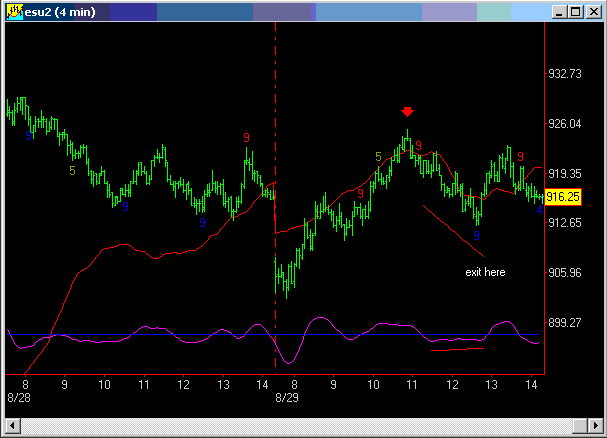Select the red 9 marker above 8/28 peak
The image size is (607, 438).
coord(246,137)
